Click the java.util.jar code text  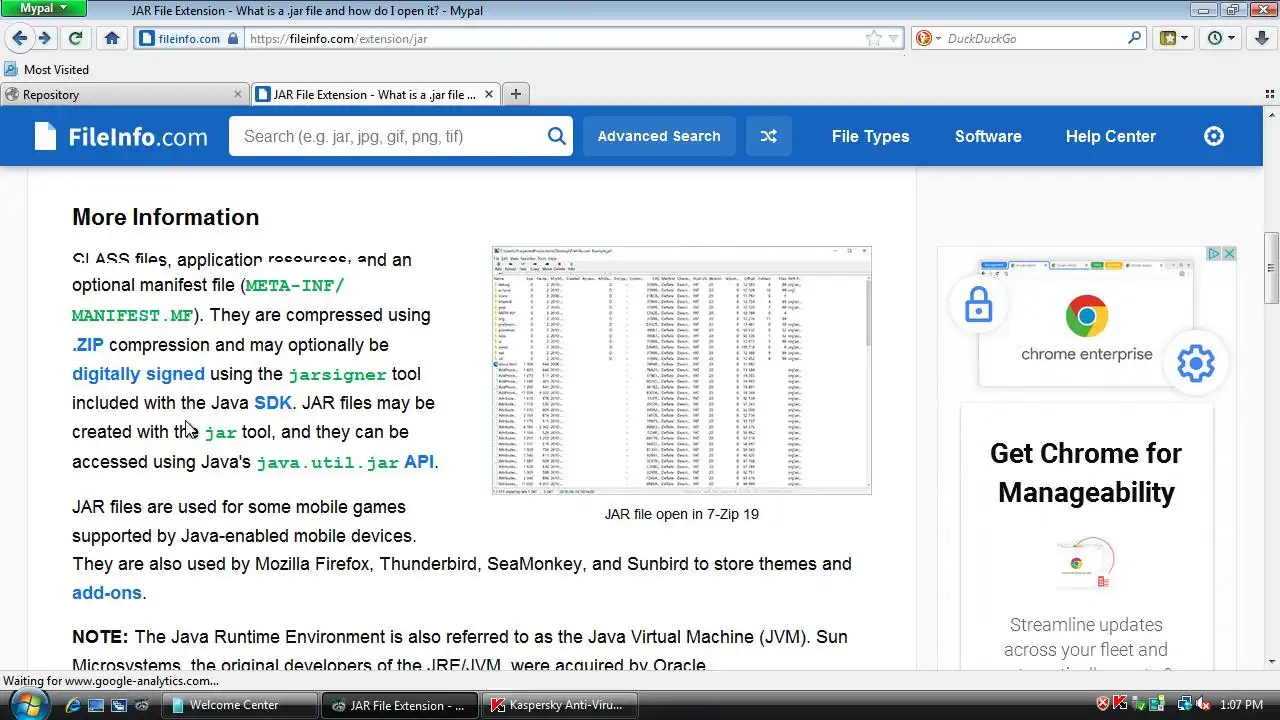pyautogui.click(x=327, y=463)
